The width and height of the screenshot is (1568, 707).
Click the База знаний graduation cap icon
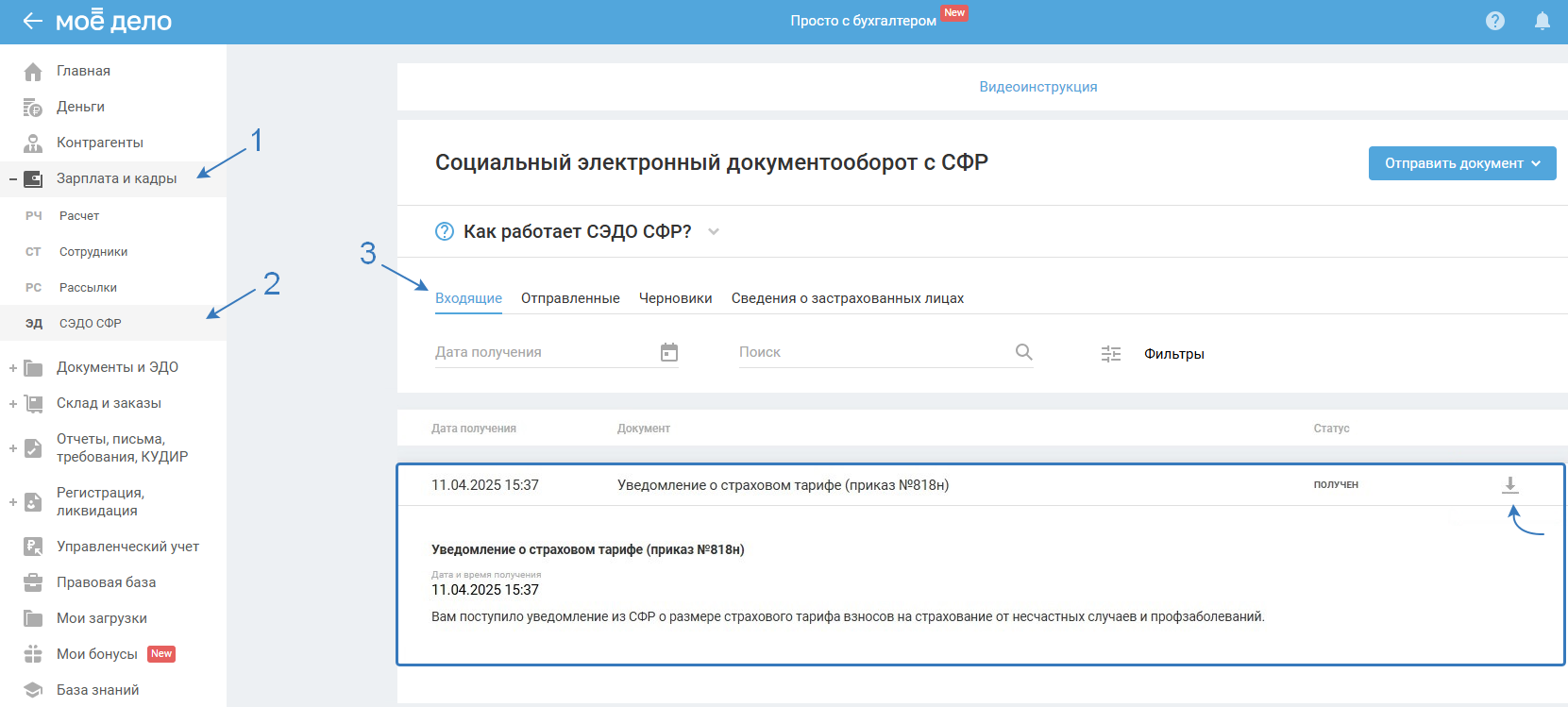(33, 690)
